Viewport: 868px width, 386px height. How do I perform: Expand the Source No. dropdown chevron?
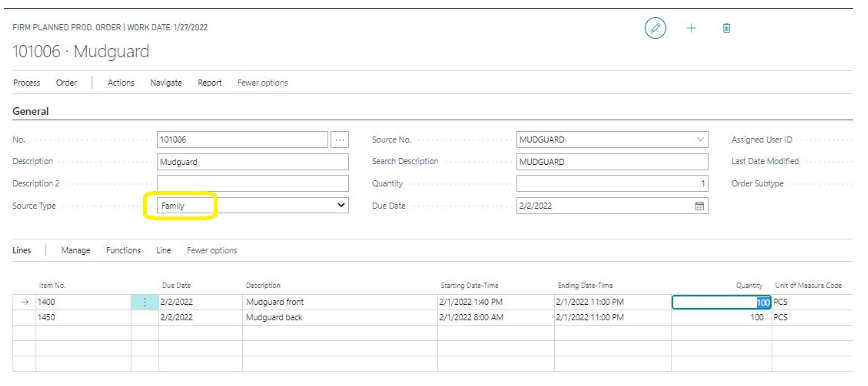coord(700,140)
